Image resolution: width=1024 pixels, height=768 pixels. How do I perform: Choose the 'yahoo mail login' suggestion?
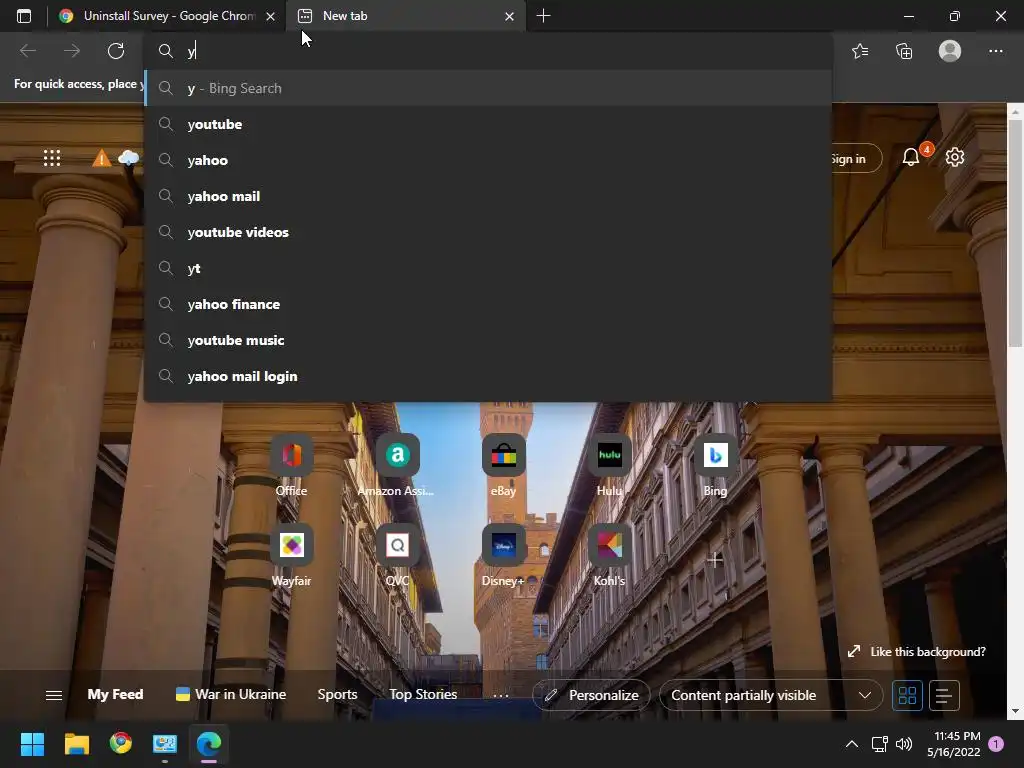point(488,376)
